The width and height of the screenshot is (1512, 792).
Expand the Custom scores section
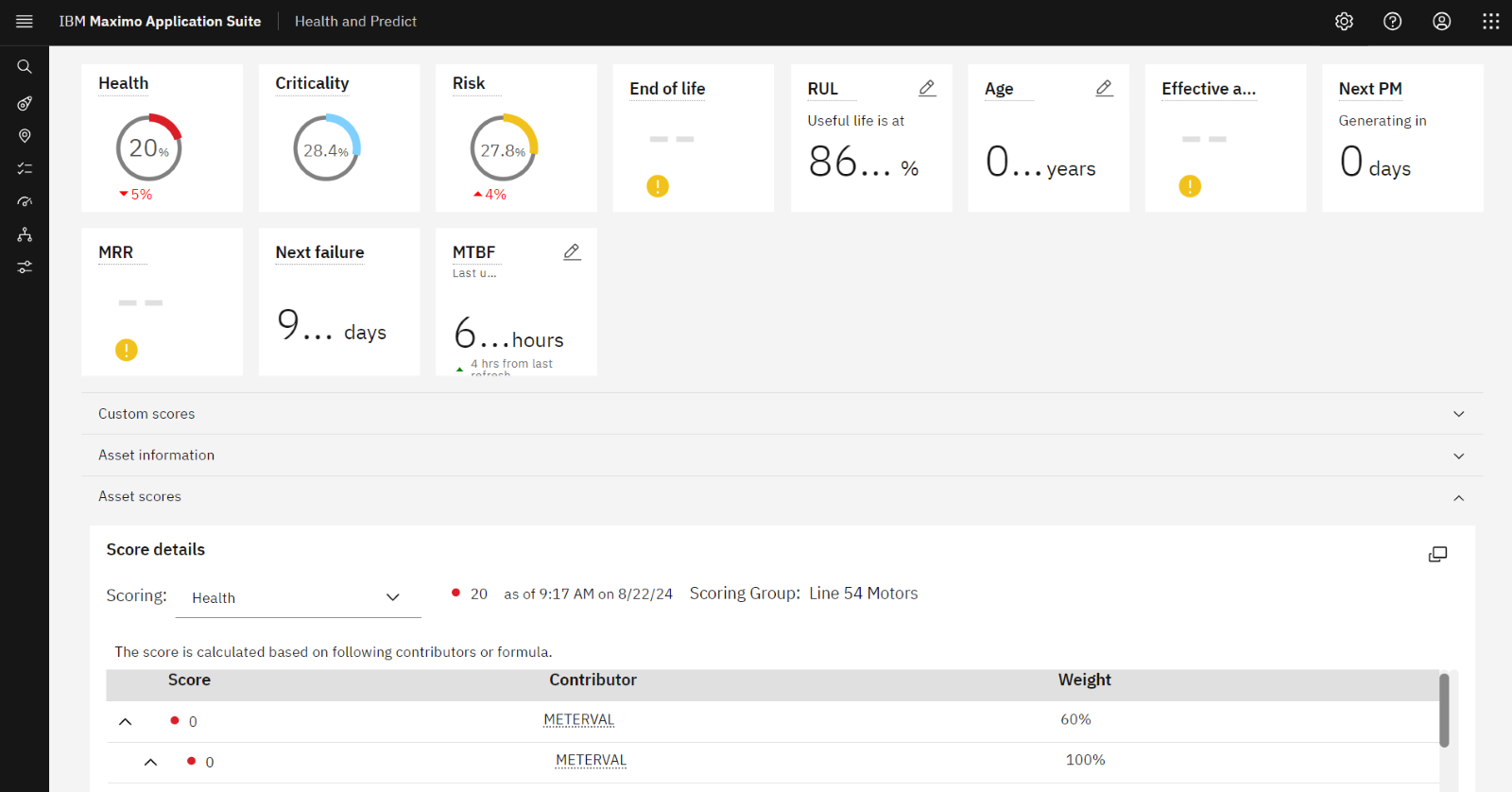(x=782, y=414)
